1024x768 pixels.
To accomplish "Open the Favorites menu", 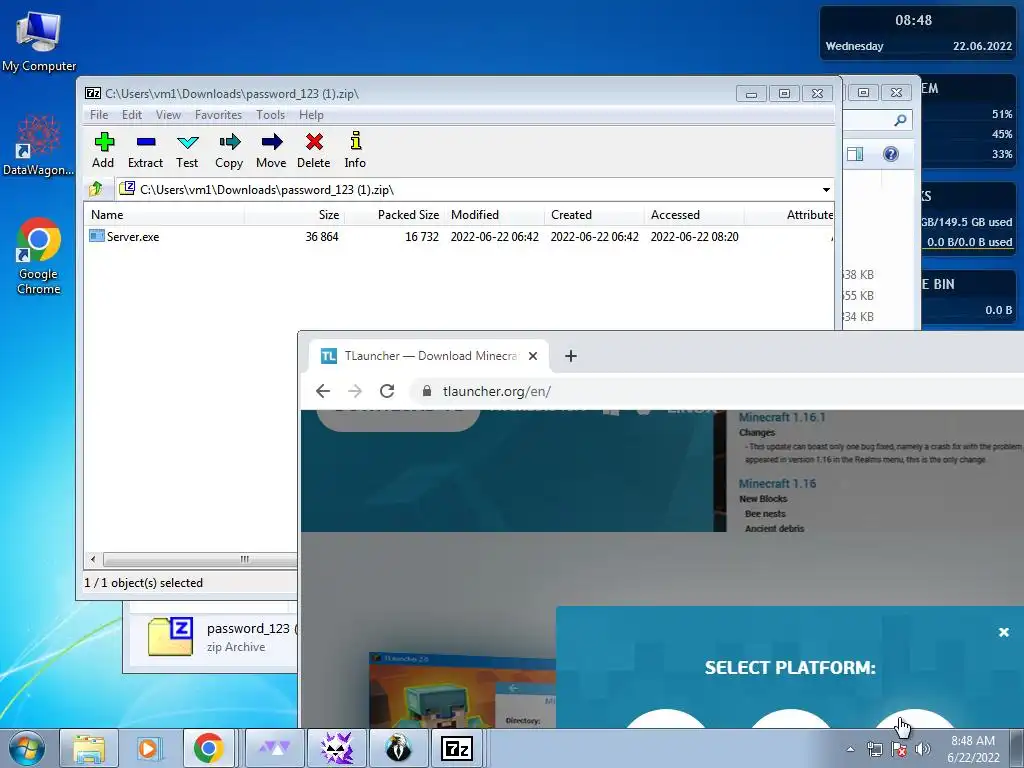I will (x=218, y=115).
